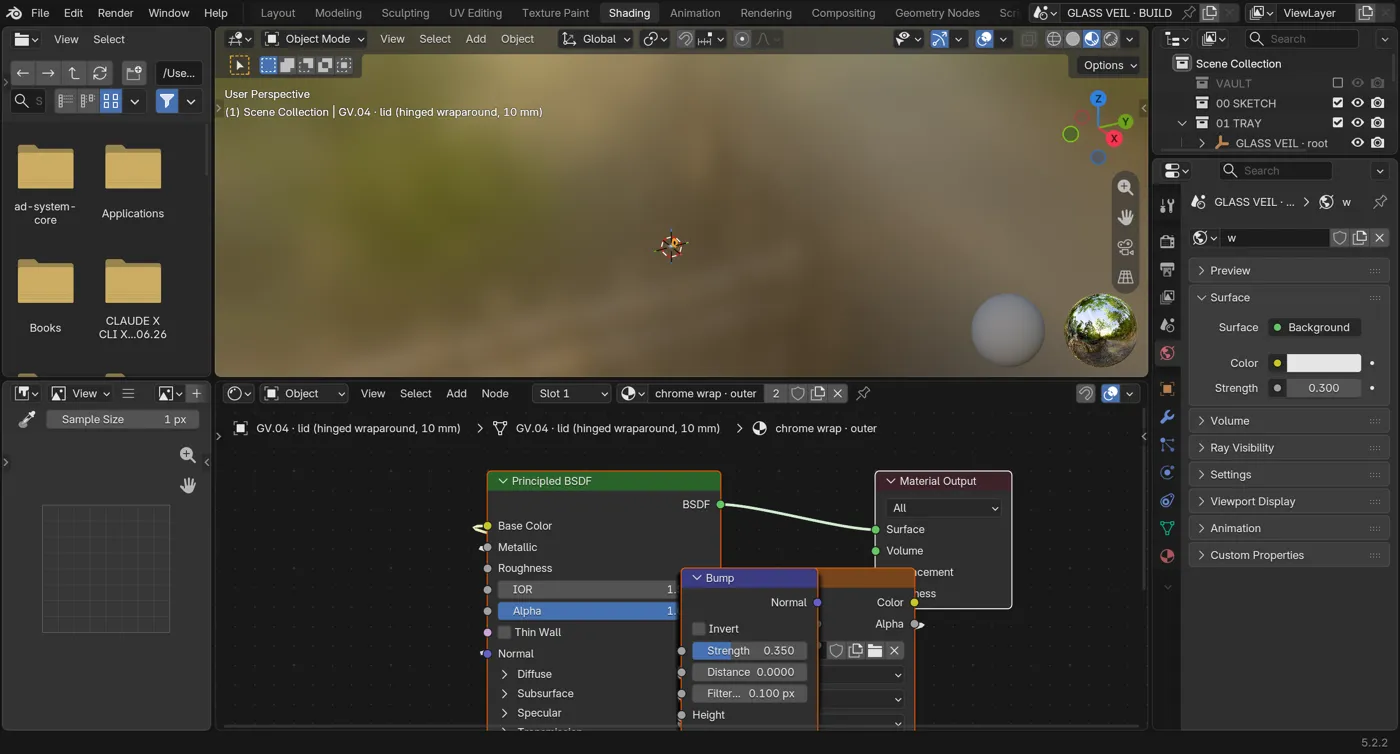Open the Modifiers wrench tab
The image size is (1400, 754).
click(1167, 416)
